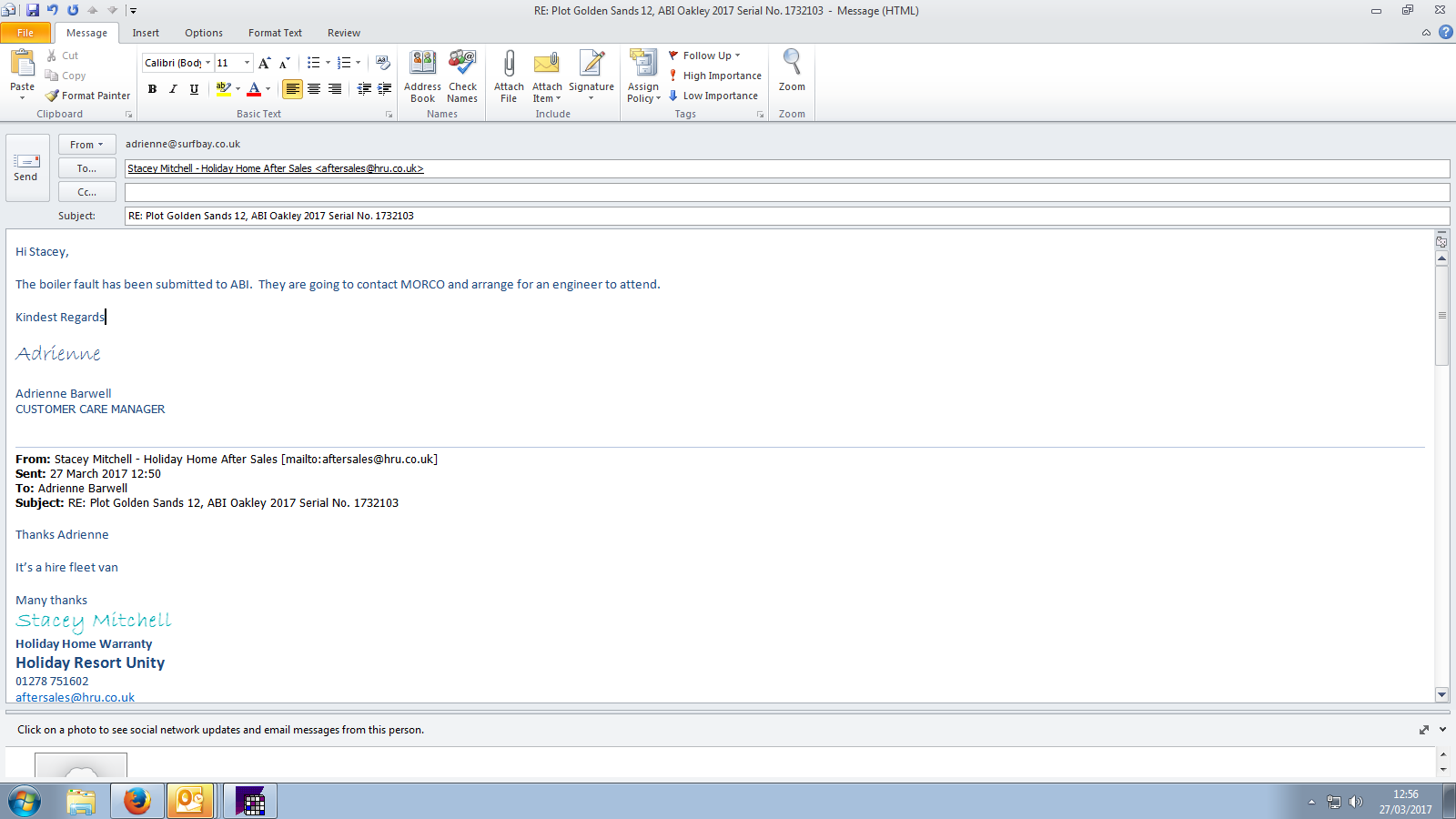Minimize the ribbon with the caret
The image size is (1456, 819).
pyautogui.click(x=1426, y=33)
